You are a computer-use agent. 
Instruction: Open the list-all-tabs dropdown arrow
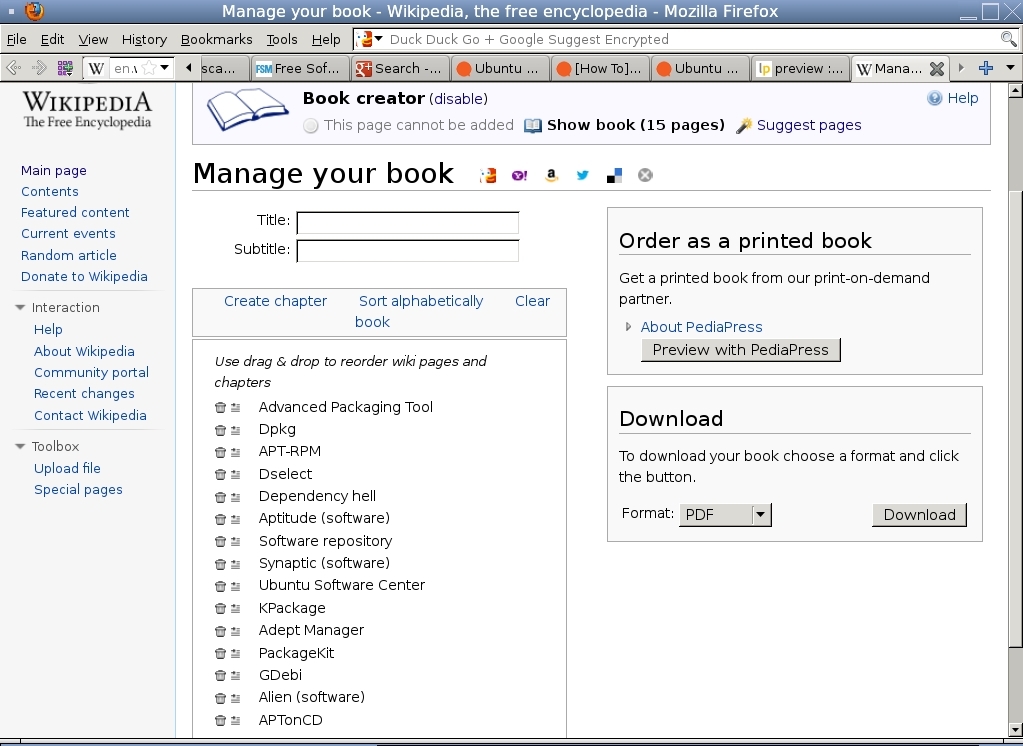pos(1011,68)
